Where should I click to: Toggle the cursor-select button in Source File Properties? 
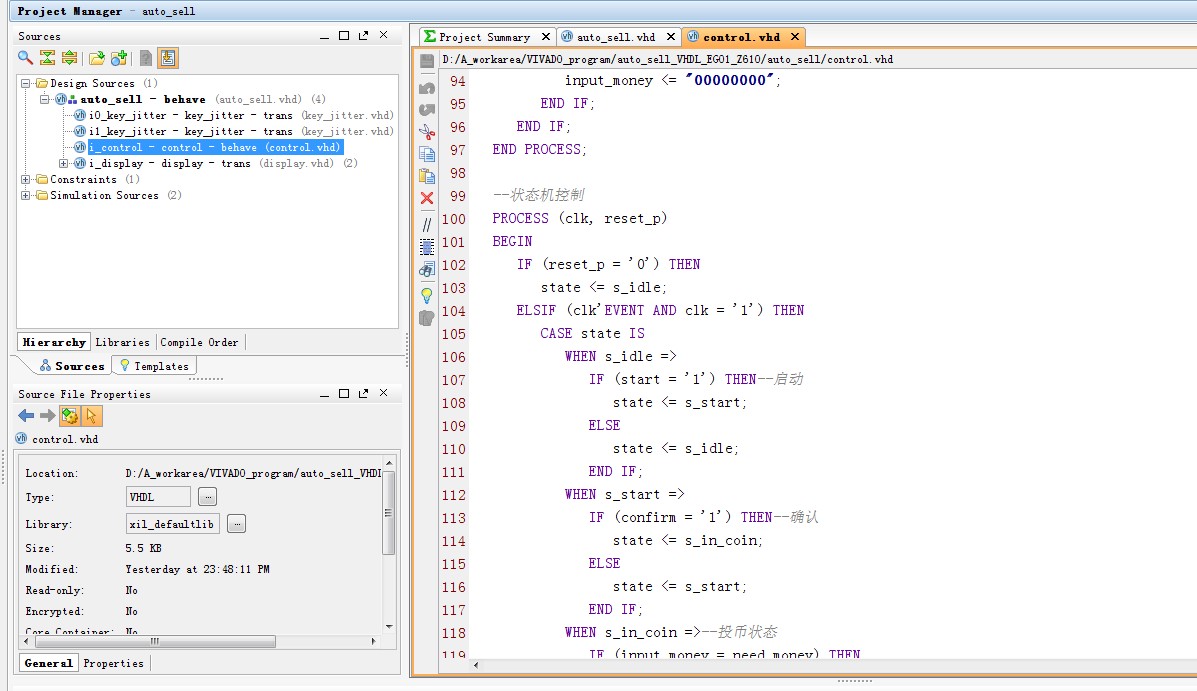coord(91,416)
